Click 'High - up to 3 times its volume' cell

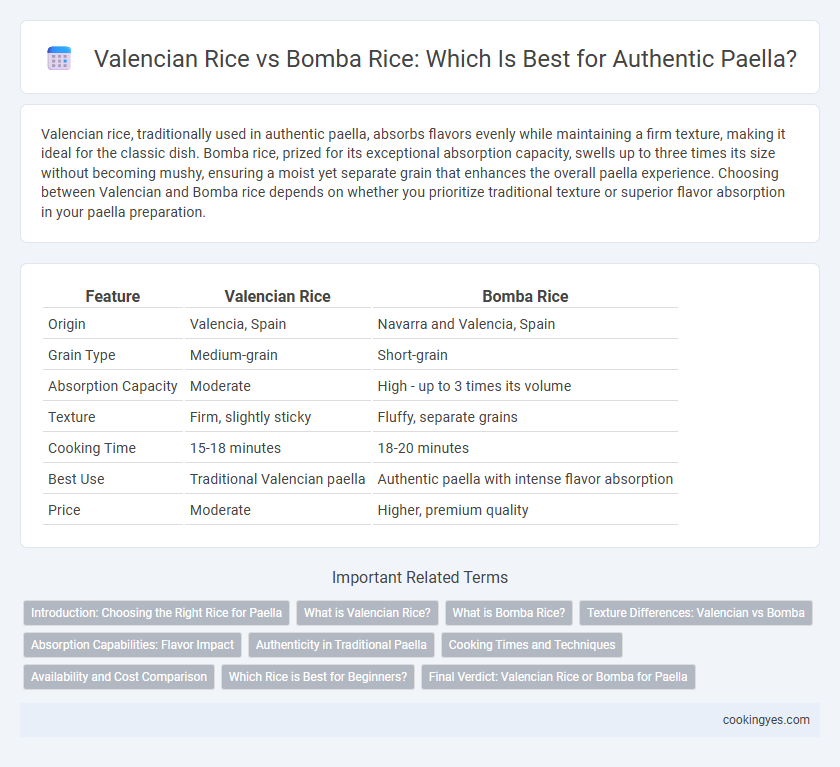pyautogui.click(x=474, y=386)
